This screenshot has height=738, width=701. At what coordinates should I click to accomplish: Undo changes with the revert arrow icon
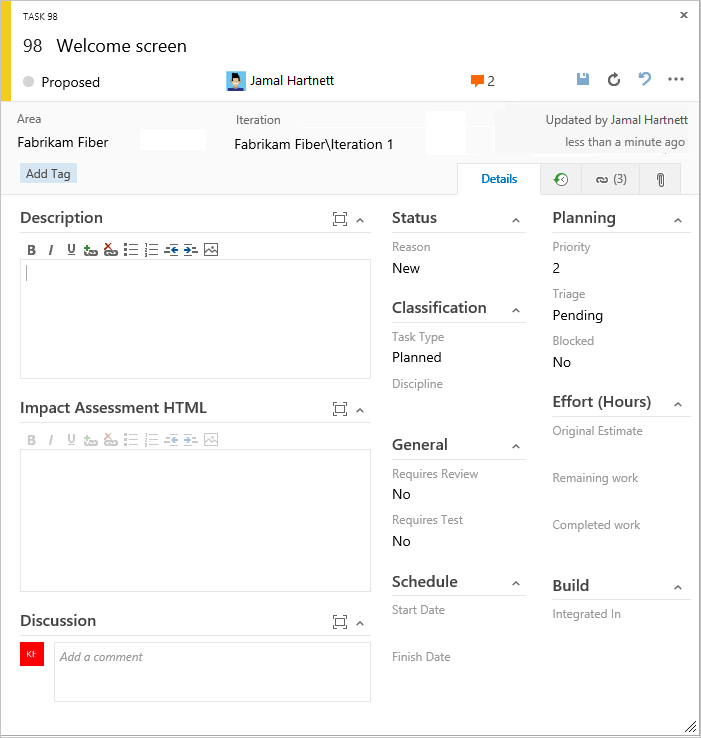point(645,79)
